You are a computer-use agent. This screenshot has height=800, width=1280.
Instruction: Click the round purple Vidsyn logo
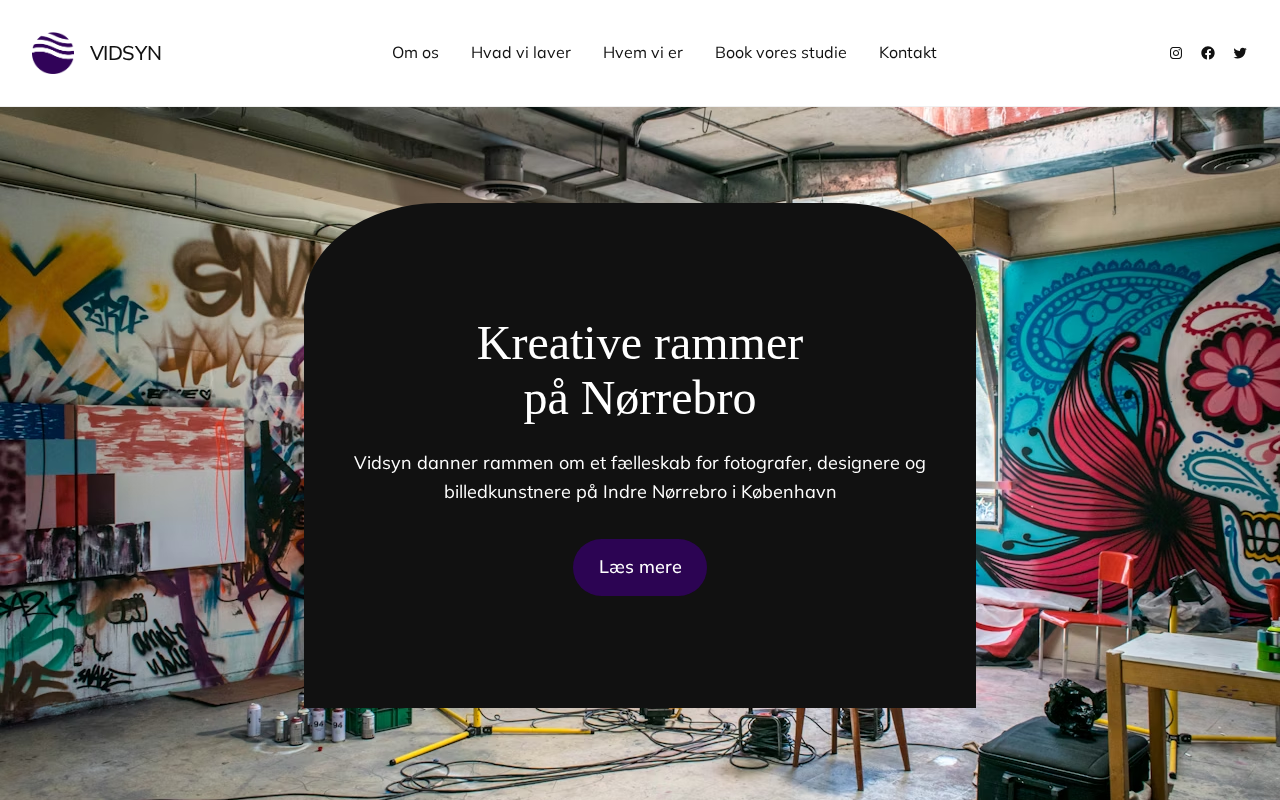pyautogui.click(x=53, y=53)
